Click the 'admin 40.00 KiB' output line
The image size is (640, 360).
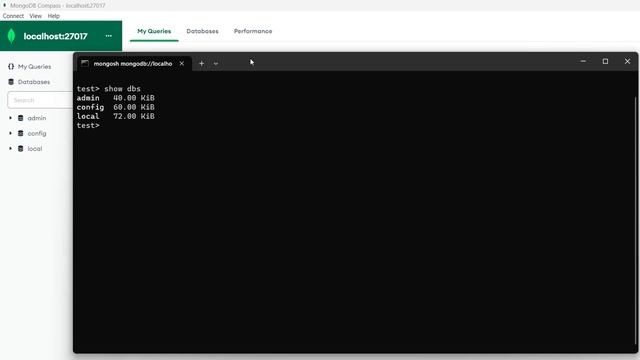pyautogui.click(x=116, y=98)
